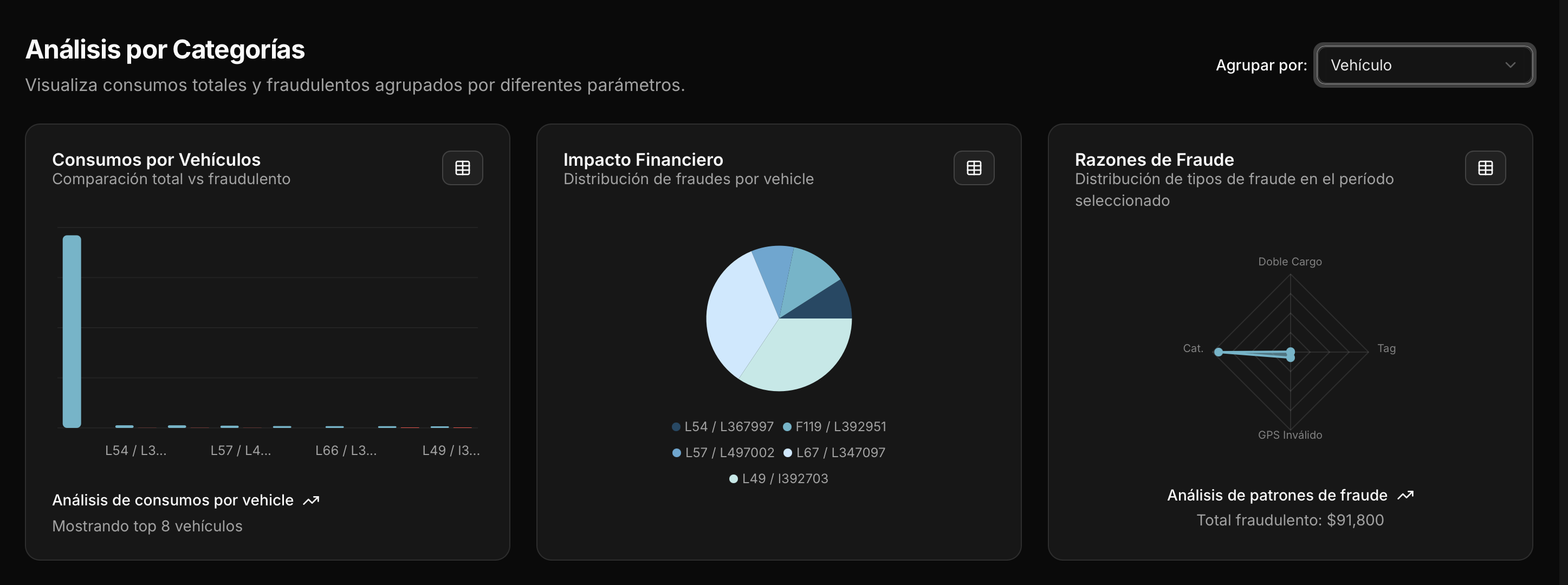Expand the Vehículo dropdown chevron
Image resolution: width=1568 pixels, height=585 pixels.
[x=1511, y=65]
